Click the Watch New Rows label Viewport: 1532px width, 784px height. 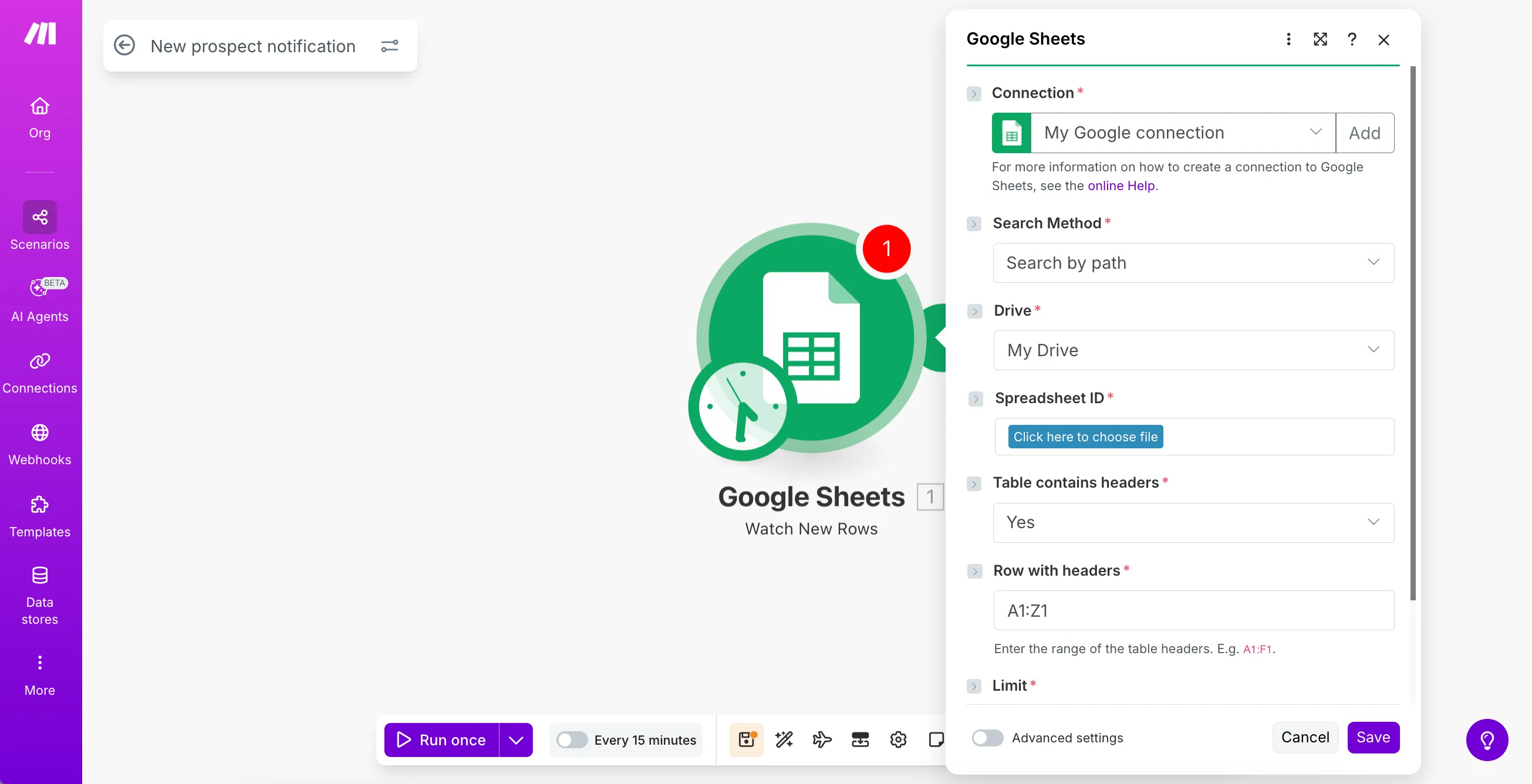(811, 528)
